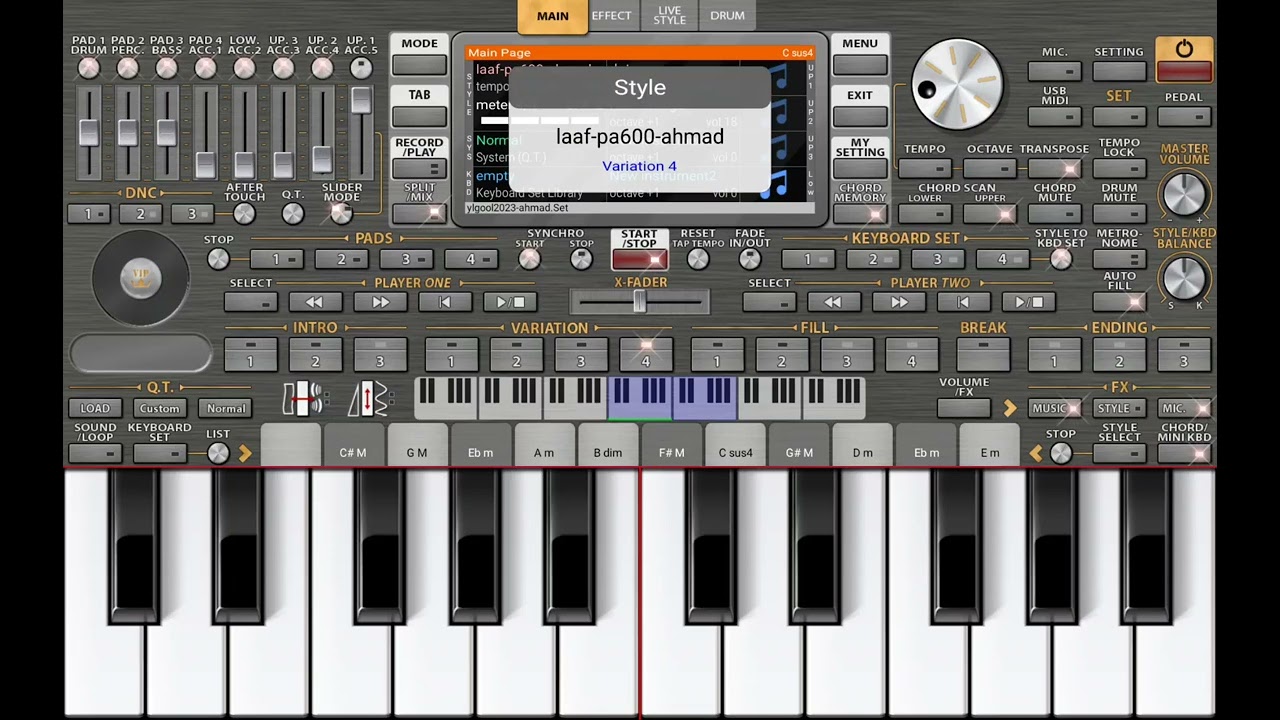Turn the SLIDER MODE knob
The width and height of the screenshot is (1280, 720).
point(341,213)
